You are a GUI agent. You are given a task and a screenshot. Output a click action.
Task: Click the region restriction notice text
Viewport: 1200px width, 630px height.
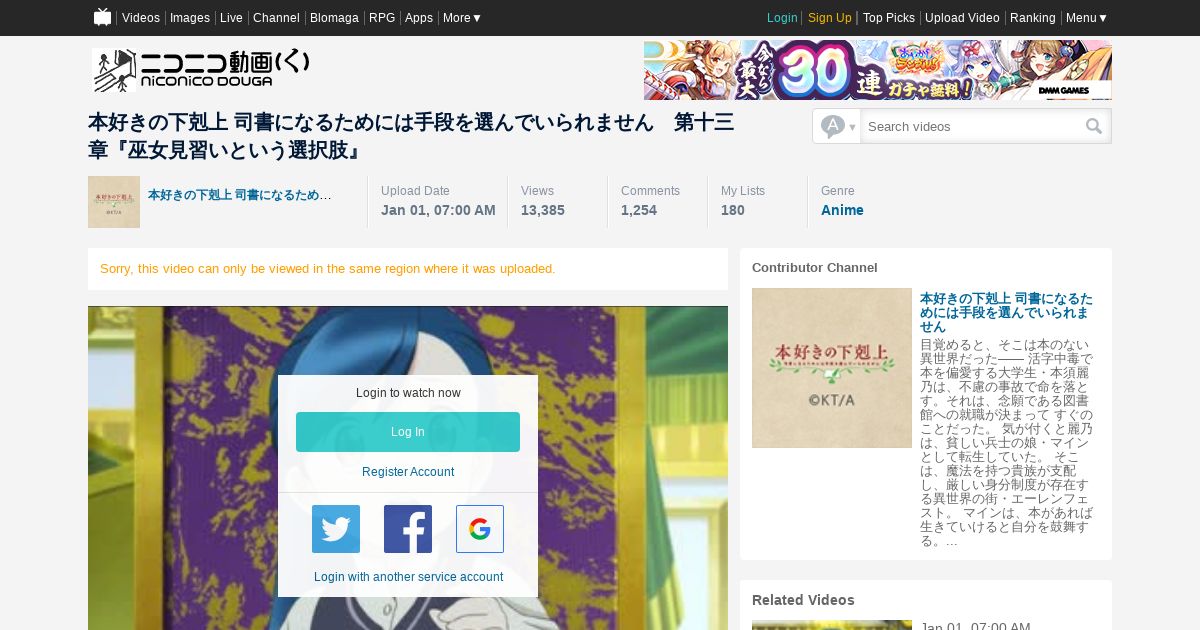(328, 269)
